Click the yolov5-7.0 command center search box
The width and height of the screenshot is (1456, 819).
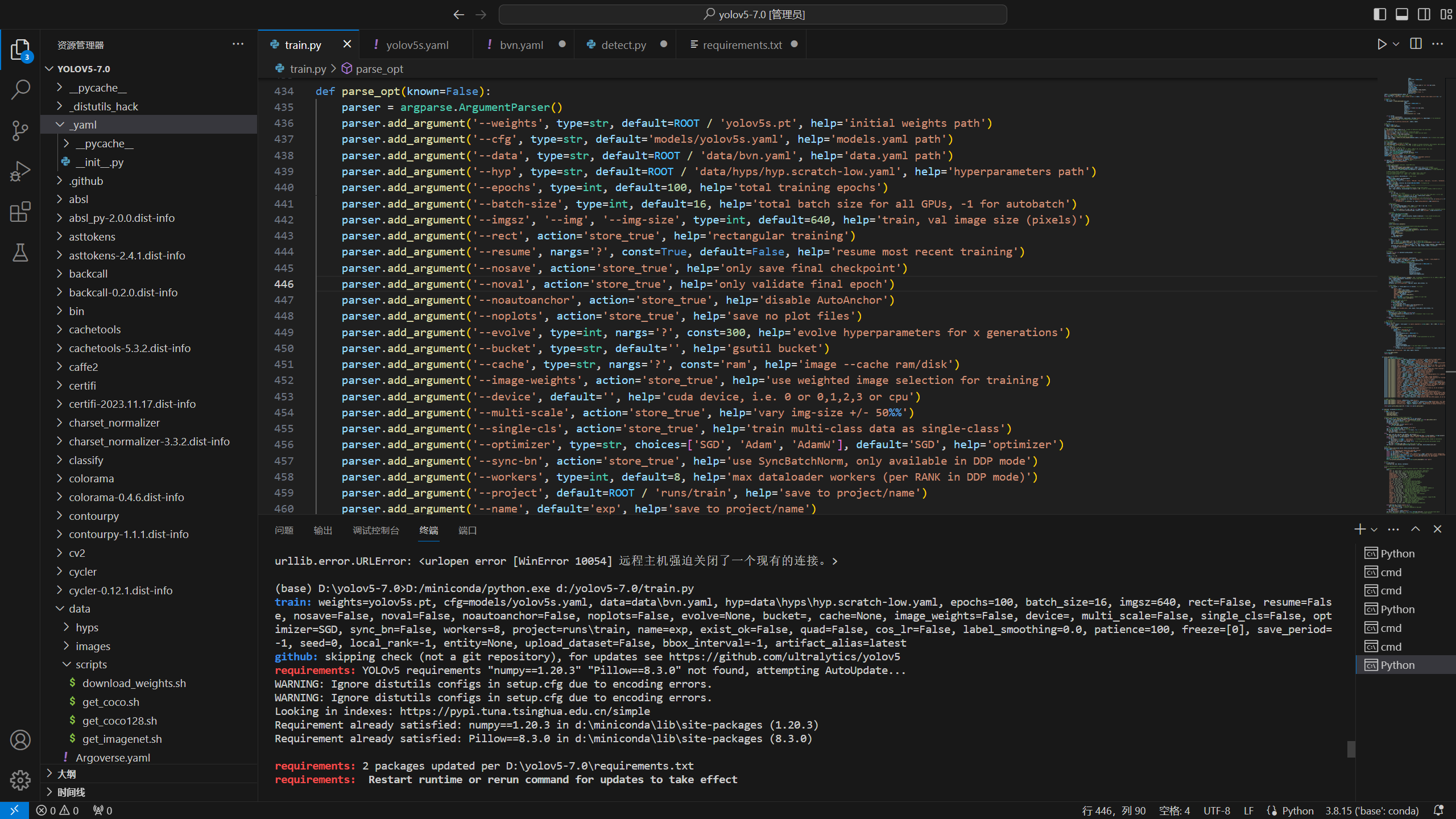coord(752,14)
